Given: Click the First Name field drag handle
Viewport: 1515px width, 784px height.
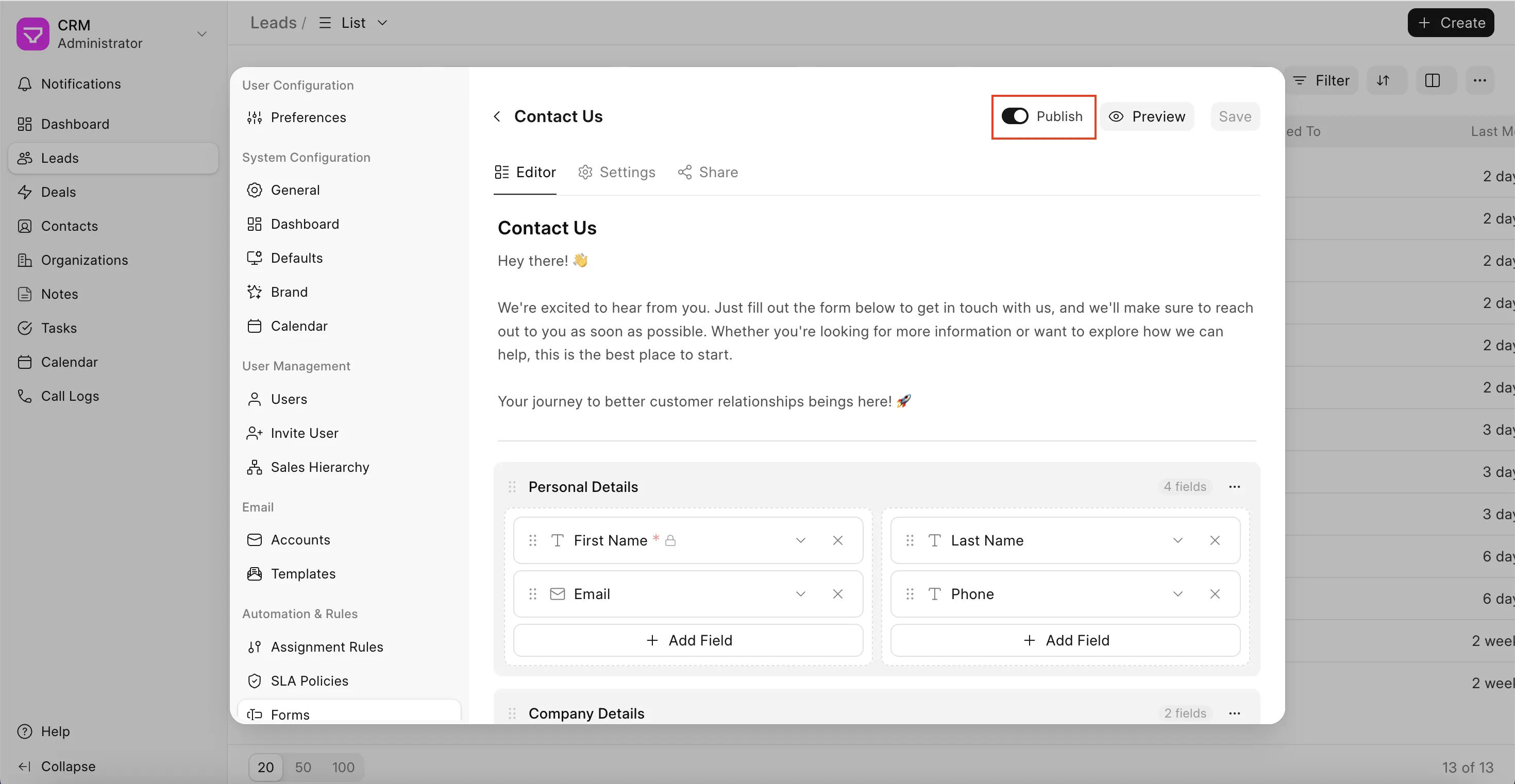Looking at the screenshot, I should [x=533, y=540].
